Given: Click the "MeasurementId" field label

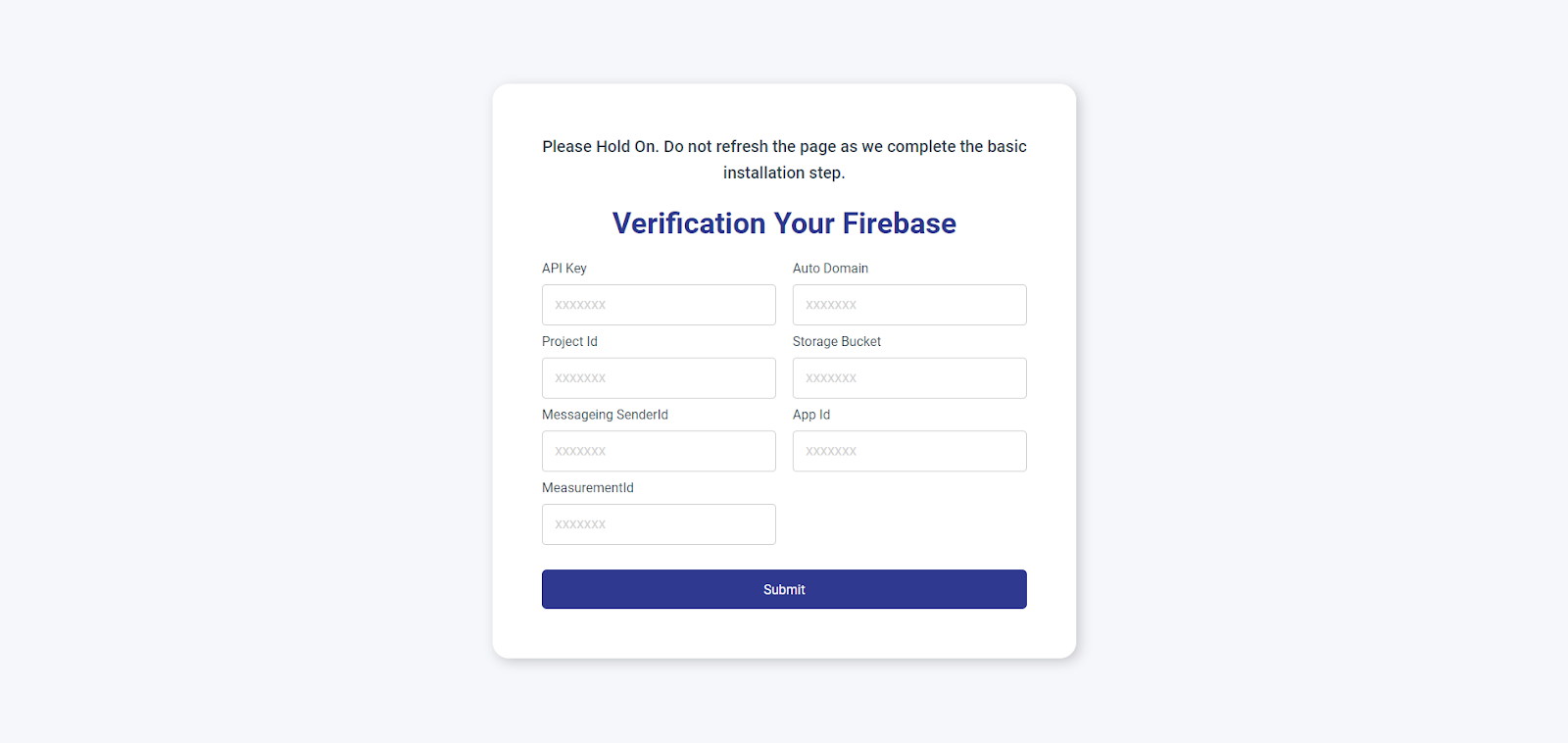Looking at the screenshot, I should [x=588, y=488].
